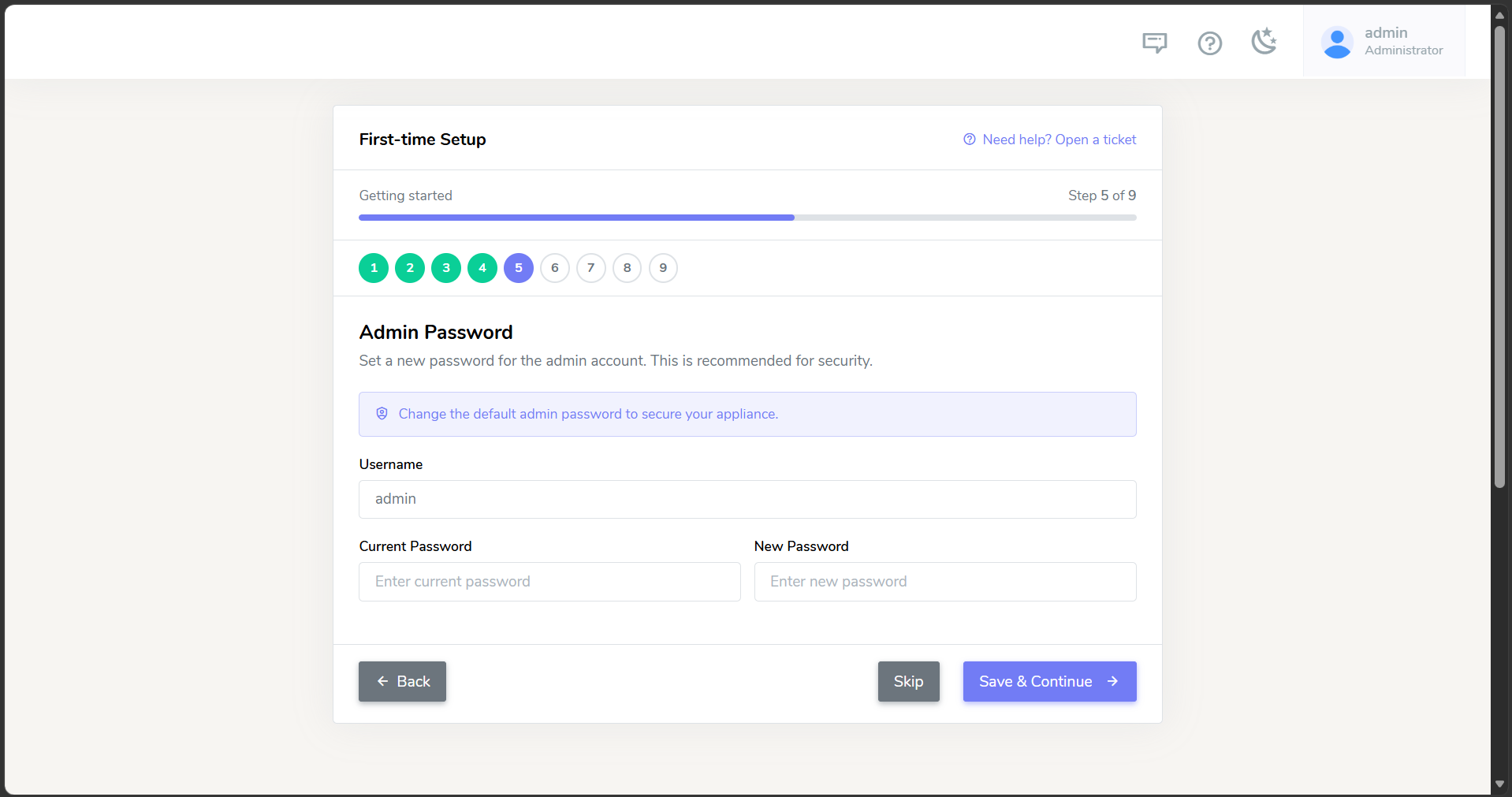Select step 9 in the wizard
The height and width of the screenshot is (797, 1512).
(663, 268)
